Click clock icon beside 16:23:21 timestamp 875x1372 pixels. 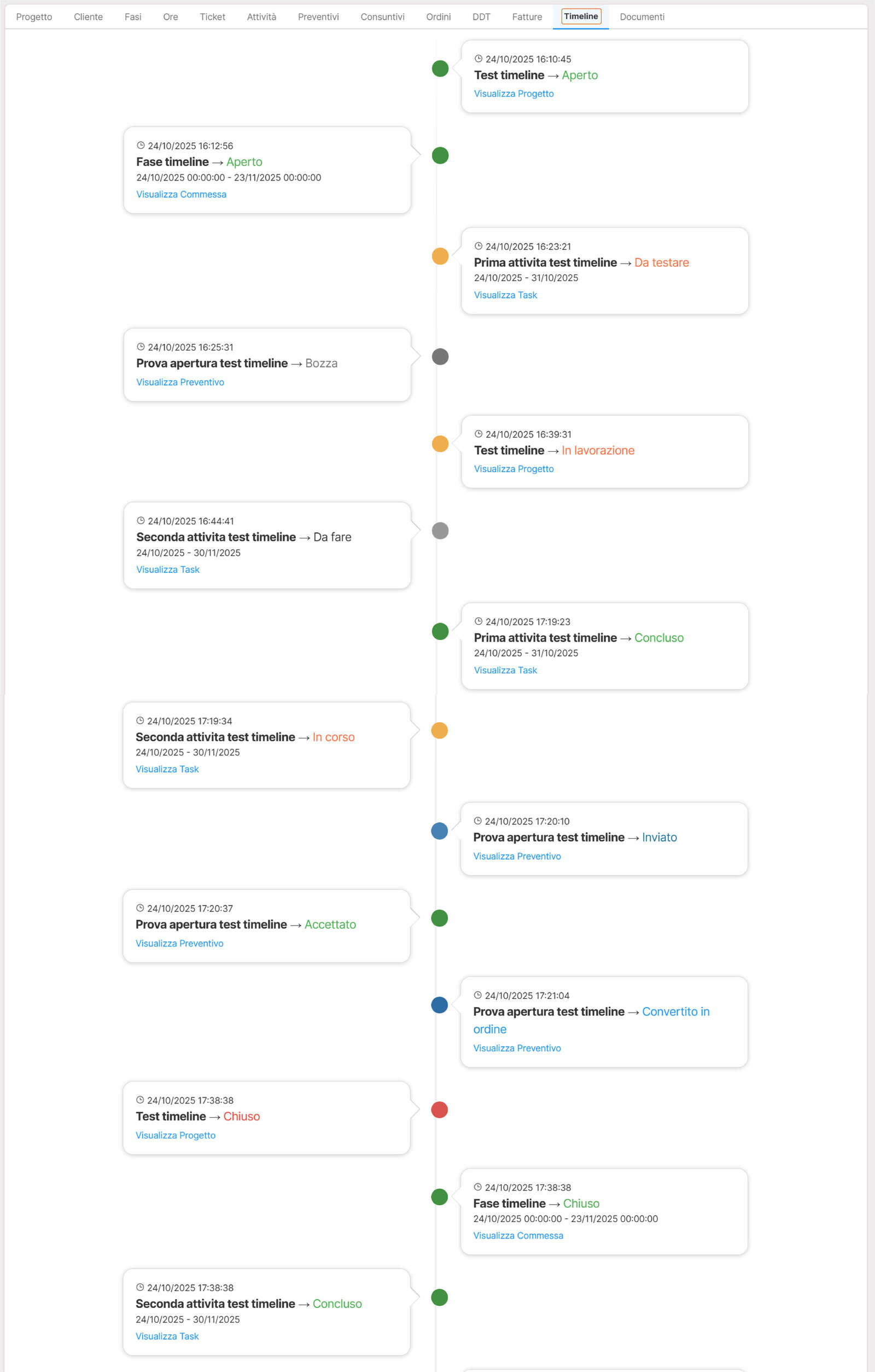coord(479,246)
